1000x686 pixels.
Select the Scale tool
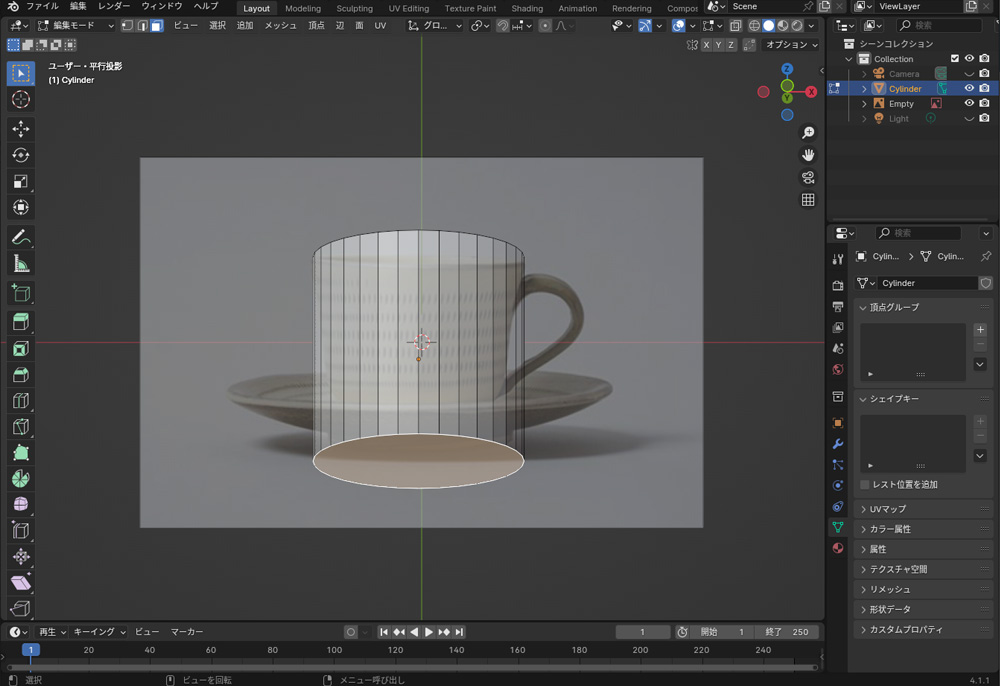point(20,181)
